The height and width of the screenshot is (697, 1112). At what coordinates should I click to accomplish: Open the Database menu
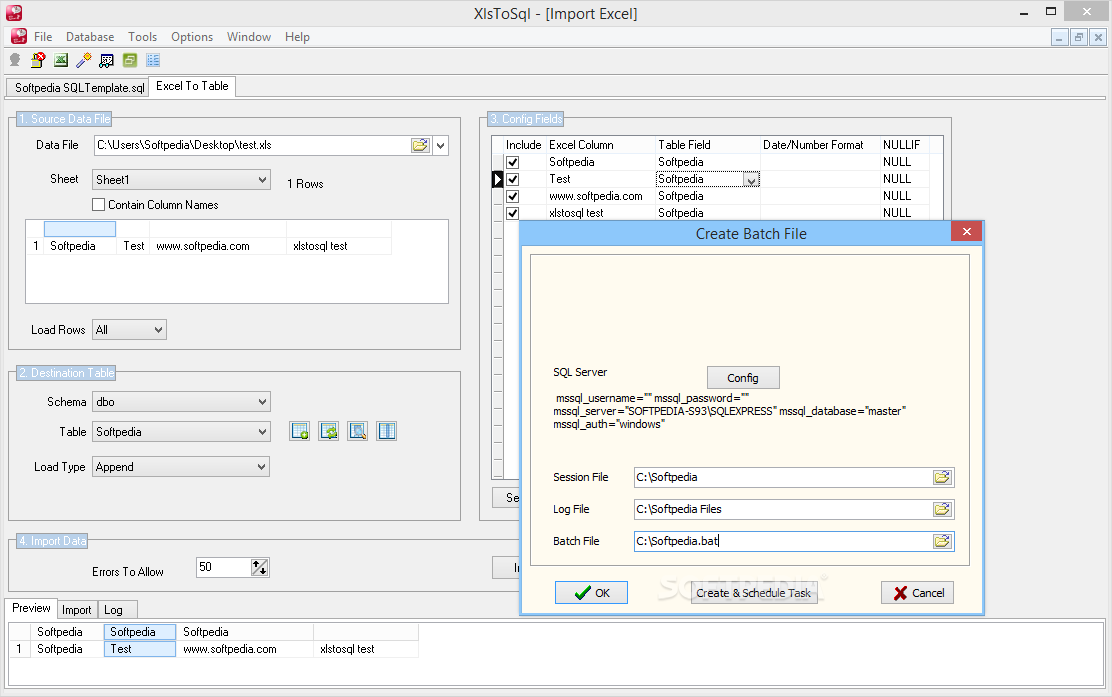click(x=90, y=37)
